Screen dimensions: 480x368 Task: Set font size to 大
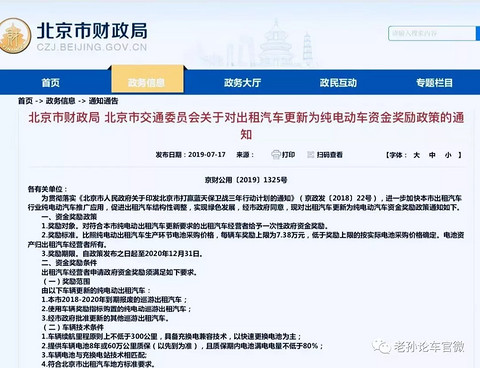416,155
